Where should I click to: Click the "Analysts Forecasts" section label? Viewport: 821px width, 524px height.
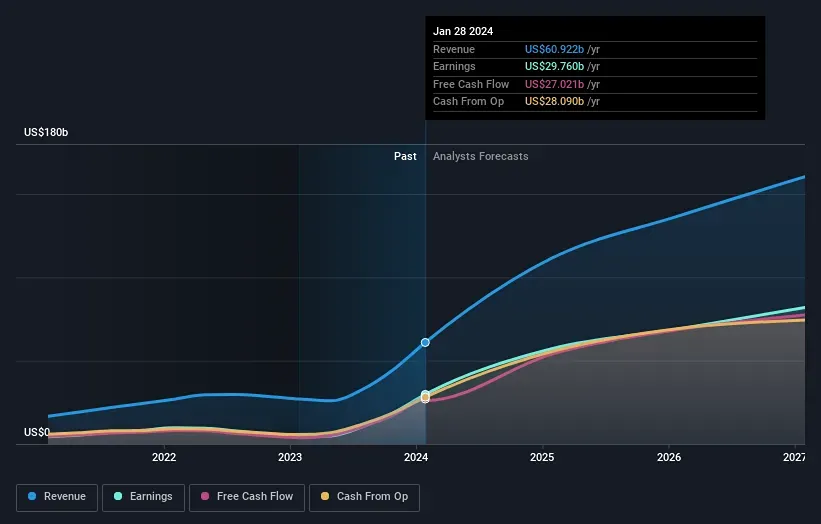[x=481, y=157]
